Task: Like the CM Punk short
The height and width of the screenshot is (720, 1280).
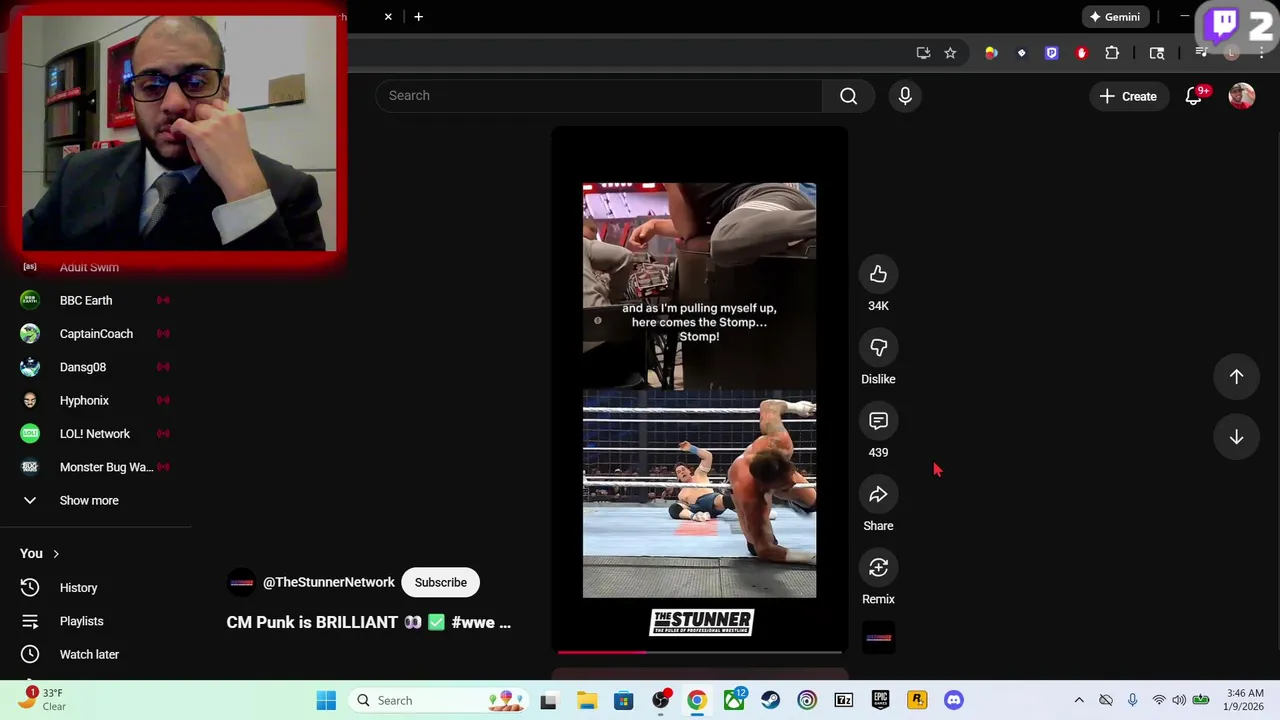Action: coord(878,274)
